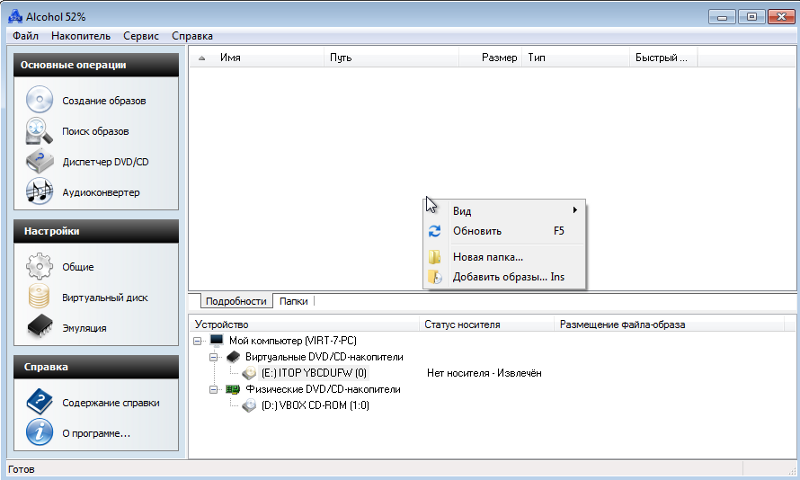
Task: Select (E:) ITOP YBCDUFW (0) drive
Action: 314,373
